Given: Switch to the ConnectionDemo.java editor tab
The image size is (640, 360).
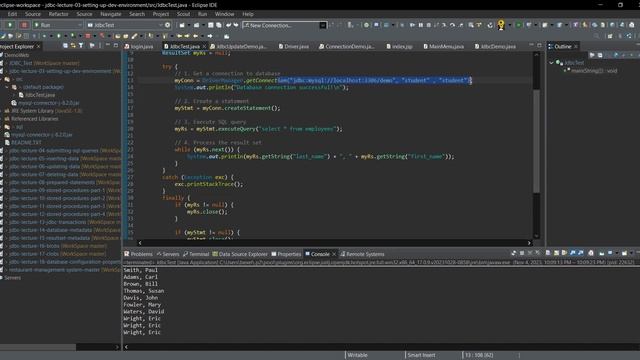Looking at the screenshot, I should [x=346, y=47].
